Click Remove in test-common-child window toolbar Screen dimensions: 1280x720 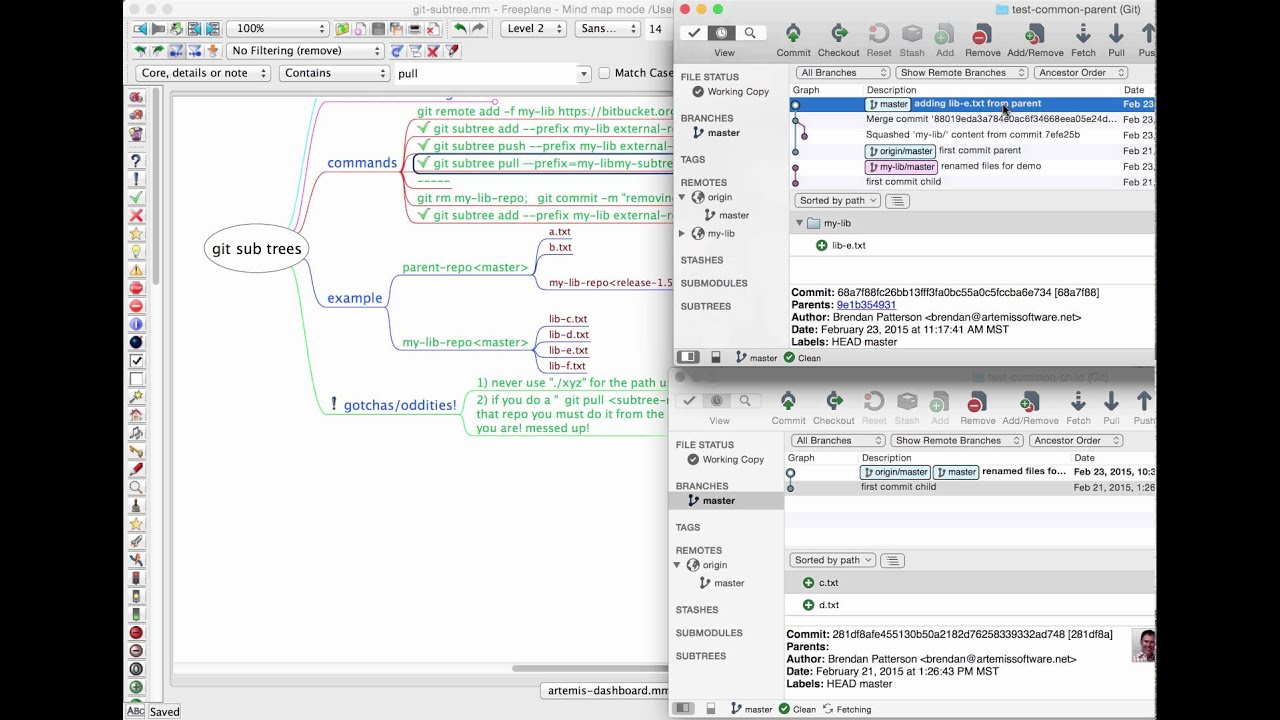coord(977,408)
